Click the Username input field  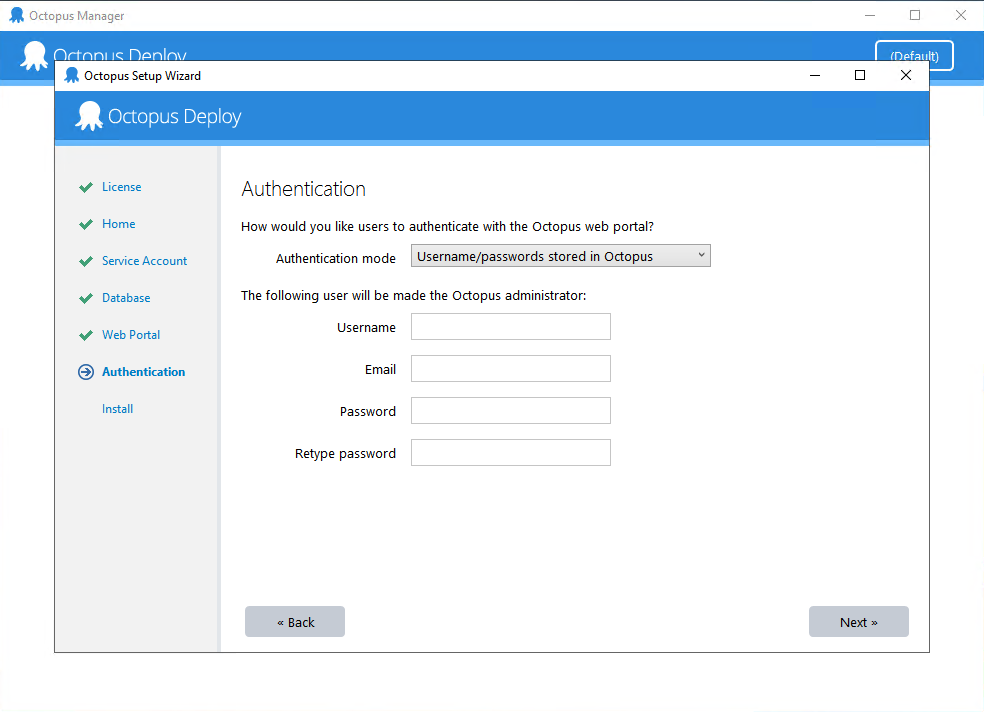510,327
